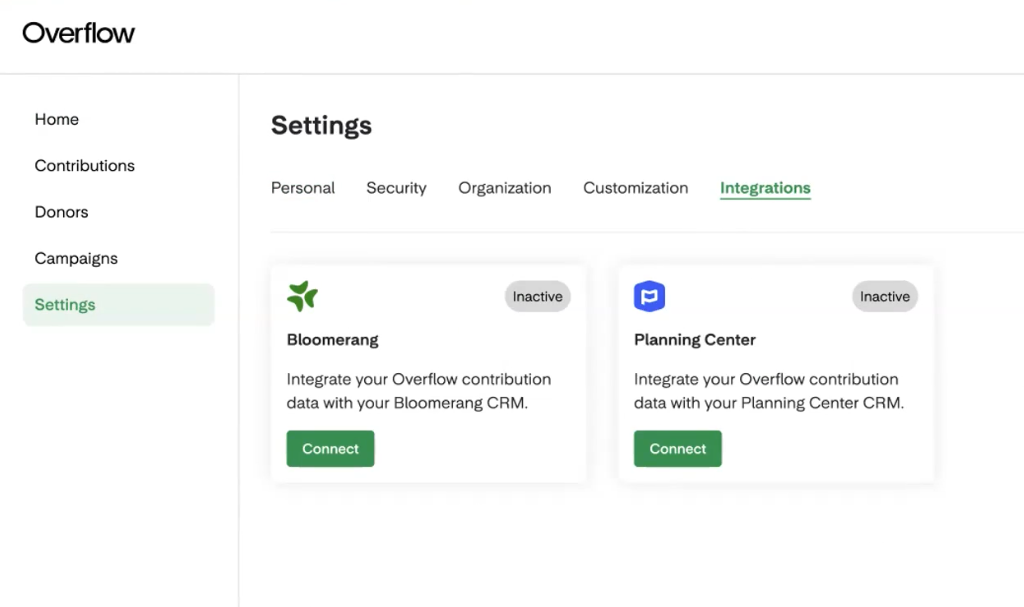Select the Integrations tab
Image resolution: width=1024 pixels, height=607 pixels.
[765, 188]
